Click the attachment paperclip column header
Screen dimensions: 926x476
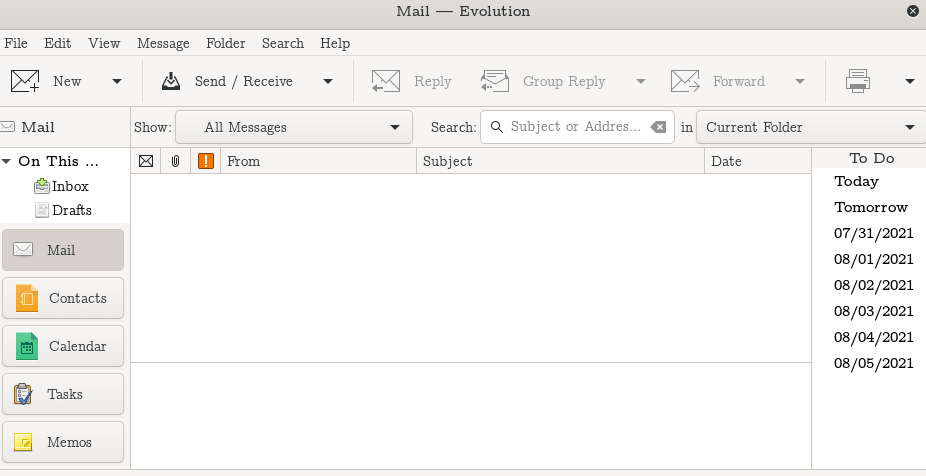click(175, 161)
